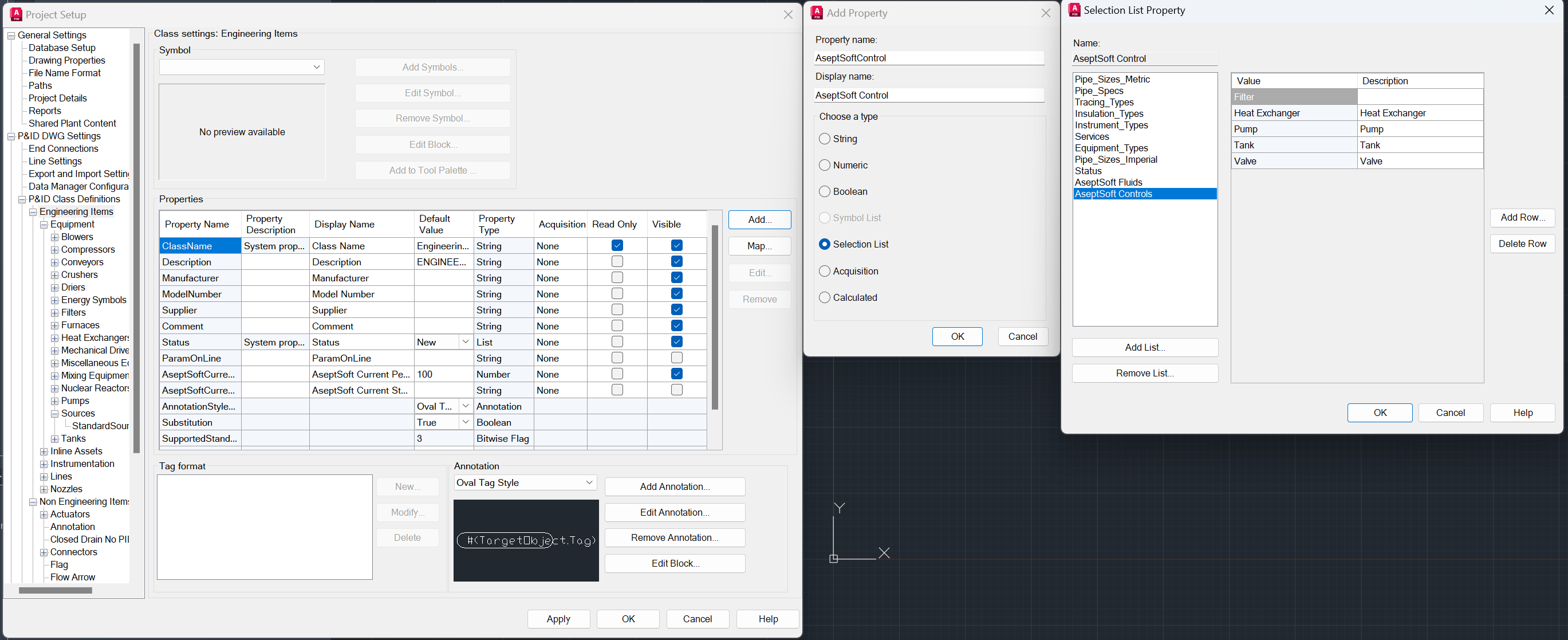Expand the Actuators tree node

pyautogui.click(x=44, y=515)
